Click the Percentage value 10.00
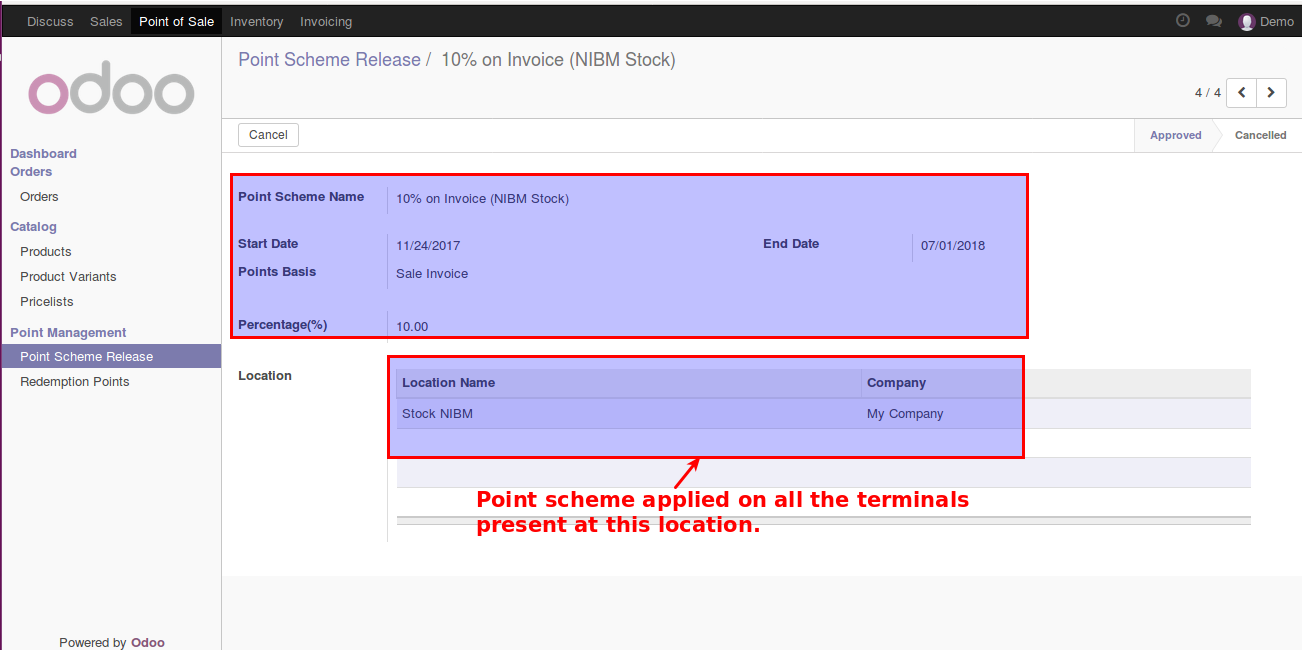 point(412,327)
